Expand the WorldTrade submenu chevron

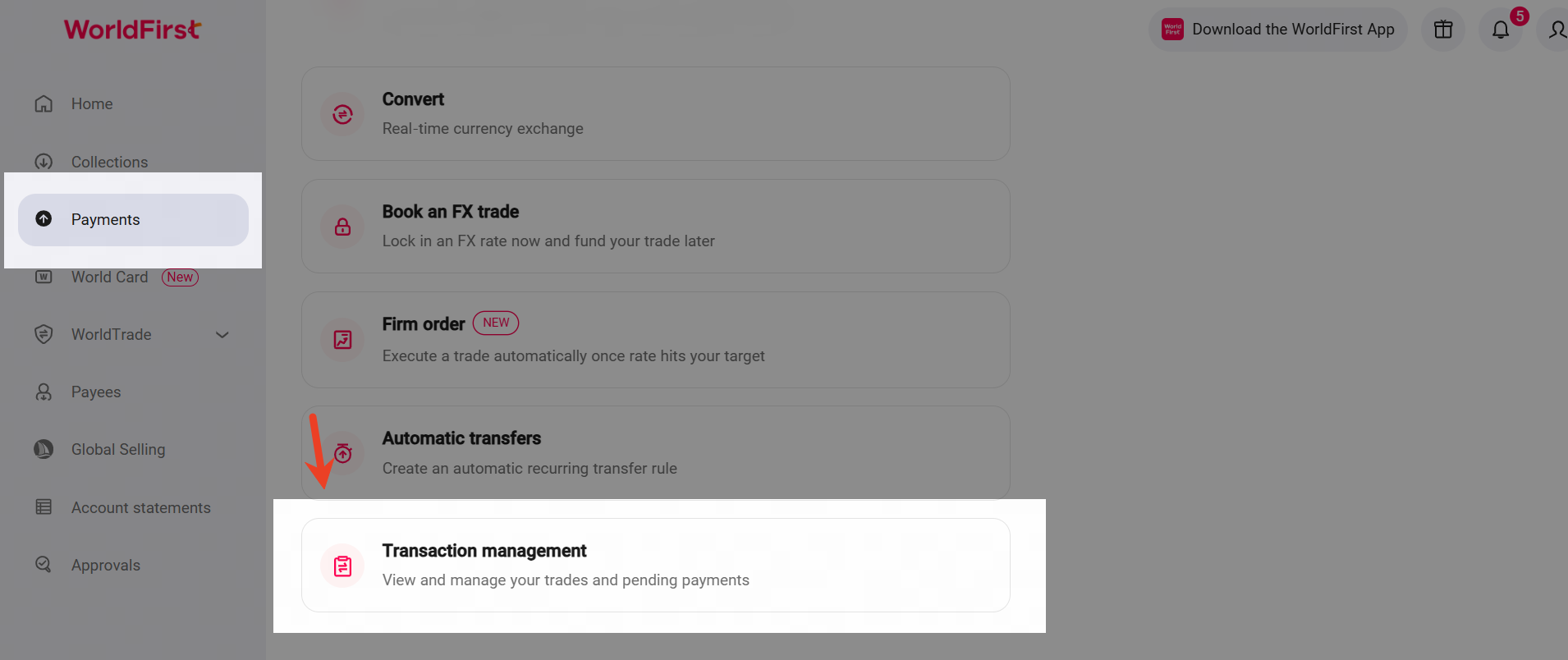coord(222,335)
